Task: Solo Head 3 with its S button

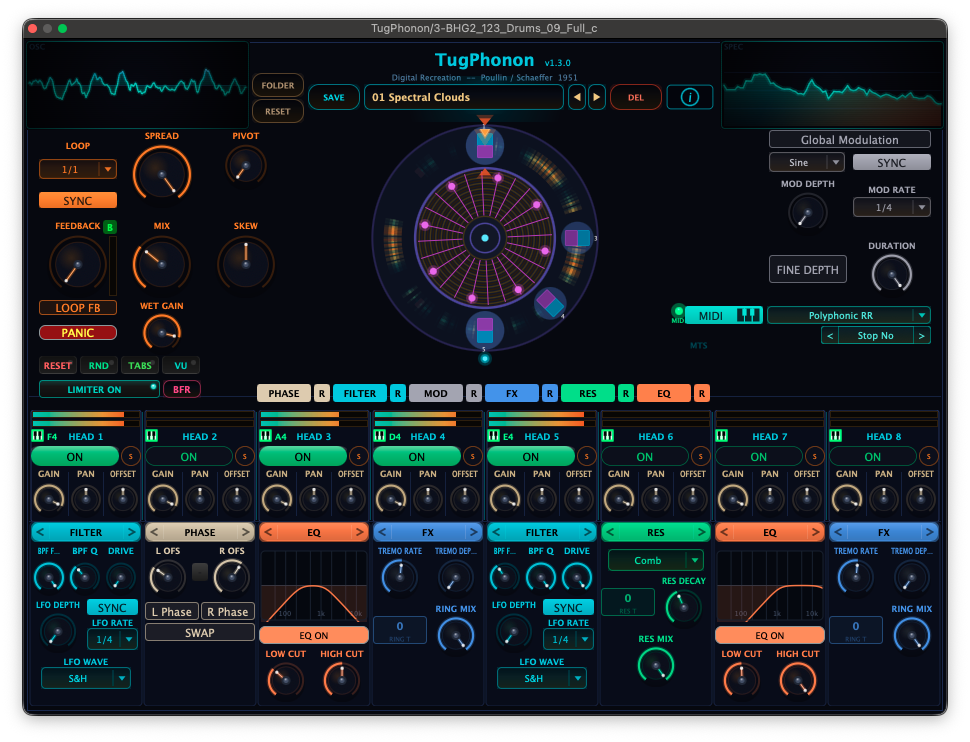Action: click(x=358, y=457)
